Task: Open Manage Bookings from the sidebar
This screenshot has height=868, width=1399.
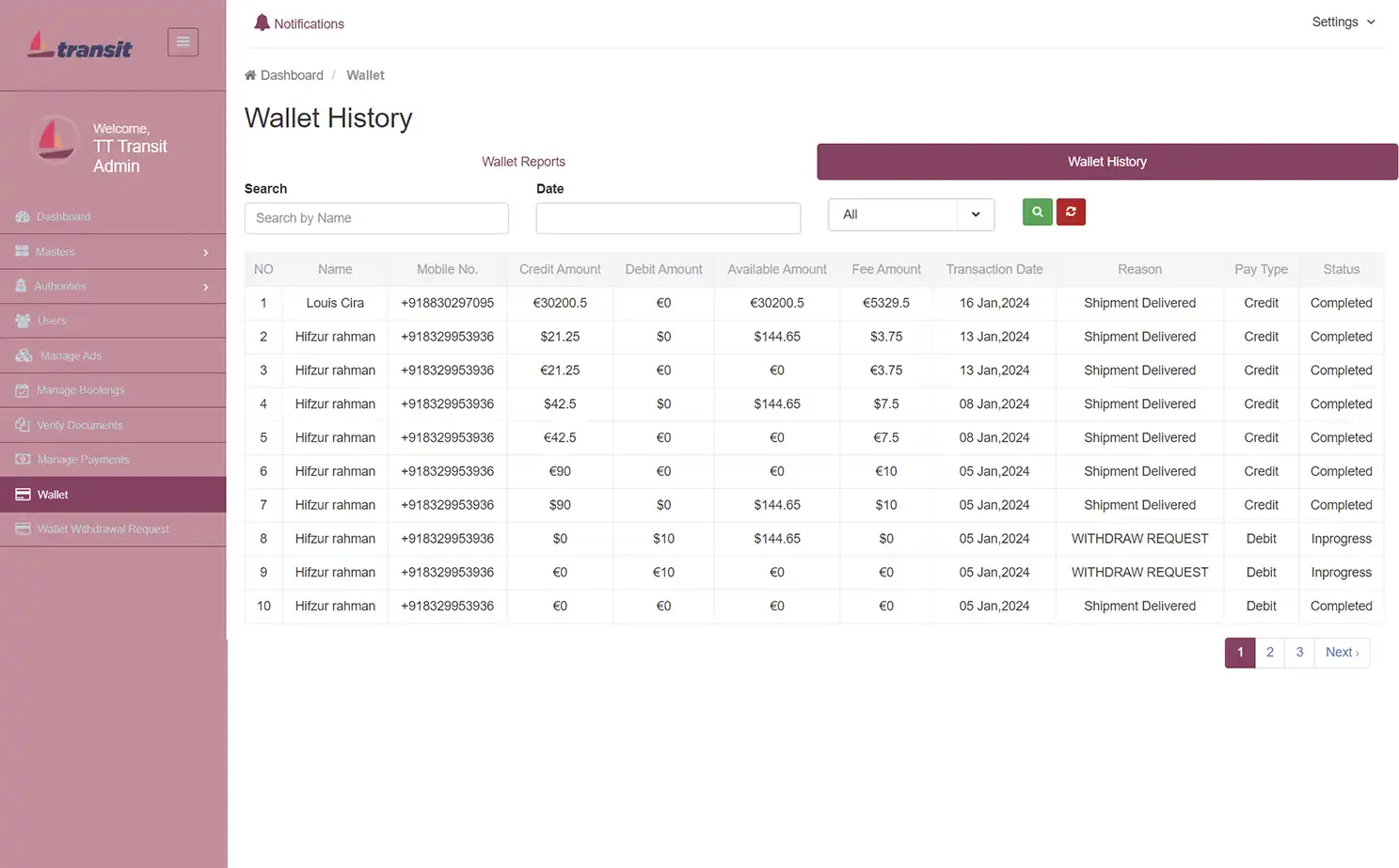Action: point(80,389)
